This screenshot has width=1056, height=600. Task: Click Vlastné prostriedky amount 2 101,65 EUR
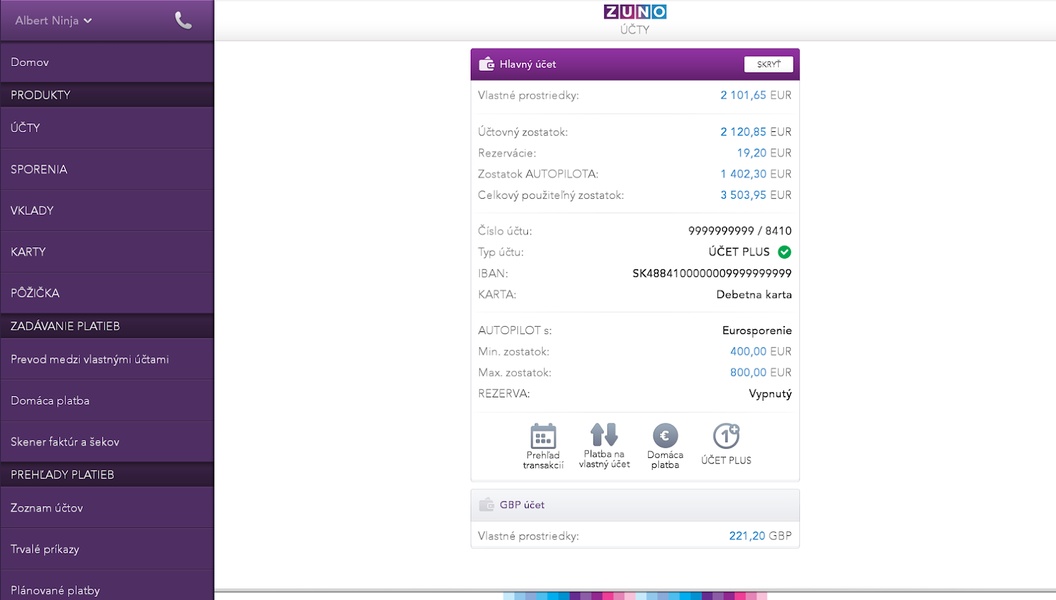(x=756, y=96)
